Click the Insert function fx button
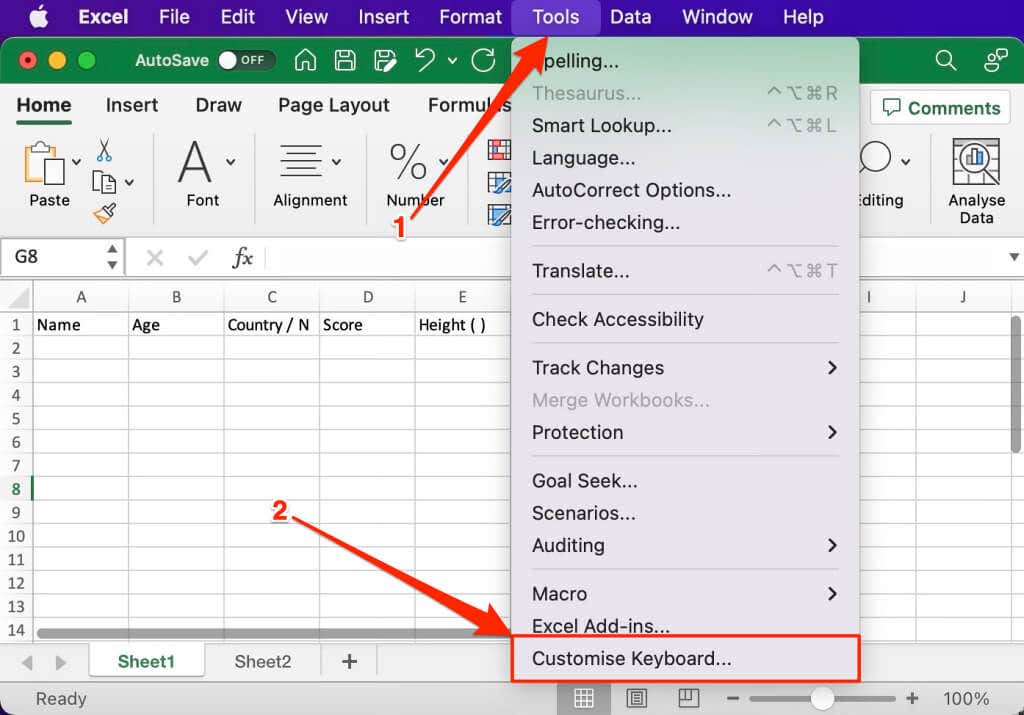 pos(243,257)
